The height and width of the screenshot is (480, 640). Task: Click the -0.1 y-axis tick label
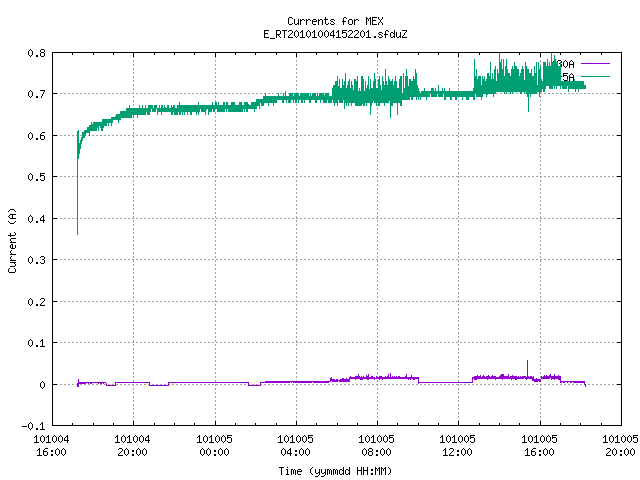(x=33, y=426)
